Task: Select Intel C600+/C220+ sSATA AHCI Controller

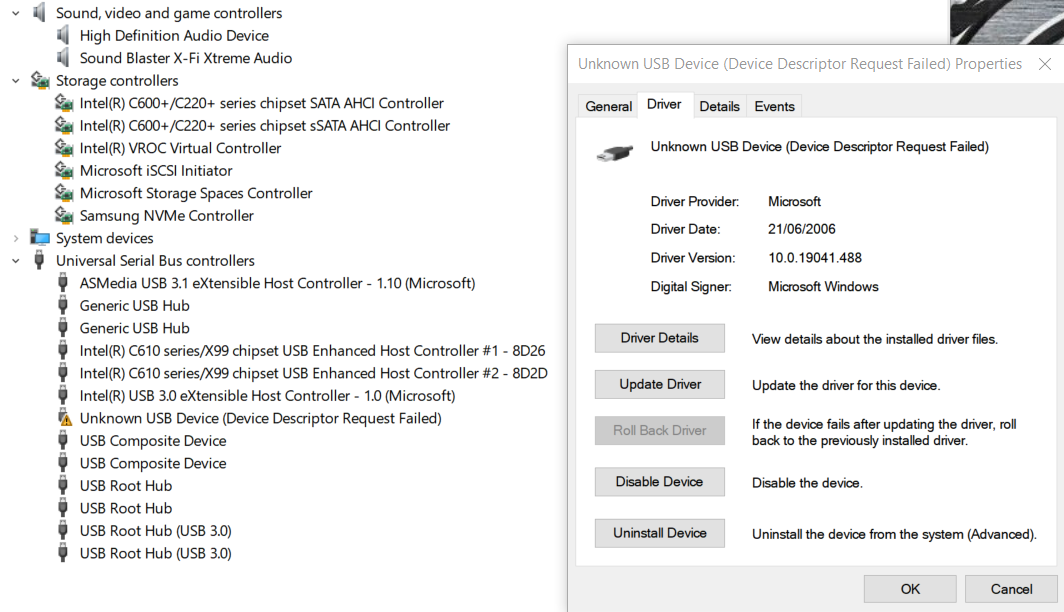Action: pos(265,126)
